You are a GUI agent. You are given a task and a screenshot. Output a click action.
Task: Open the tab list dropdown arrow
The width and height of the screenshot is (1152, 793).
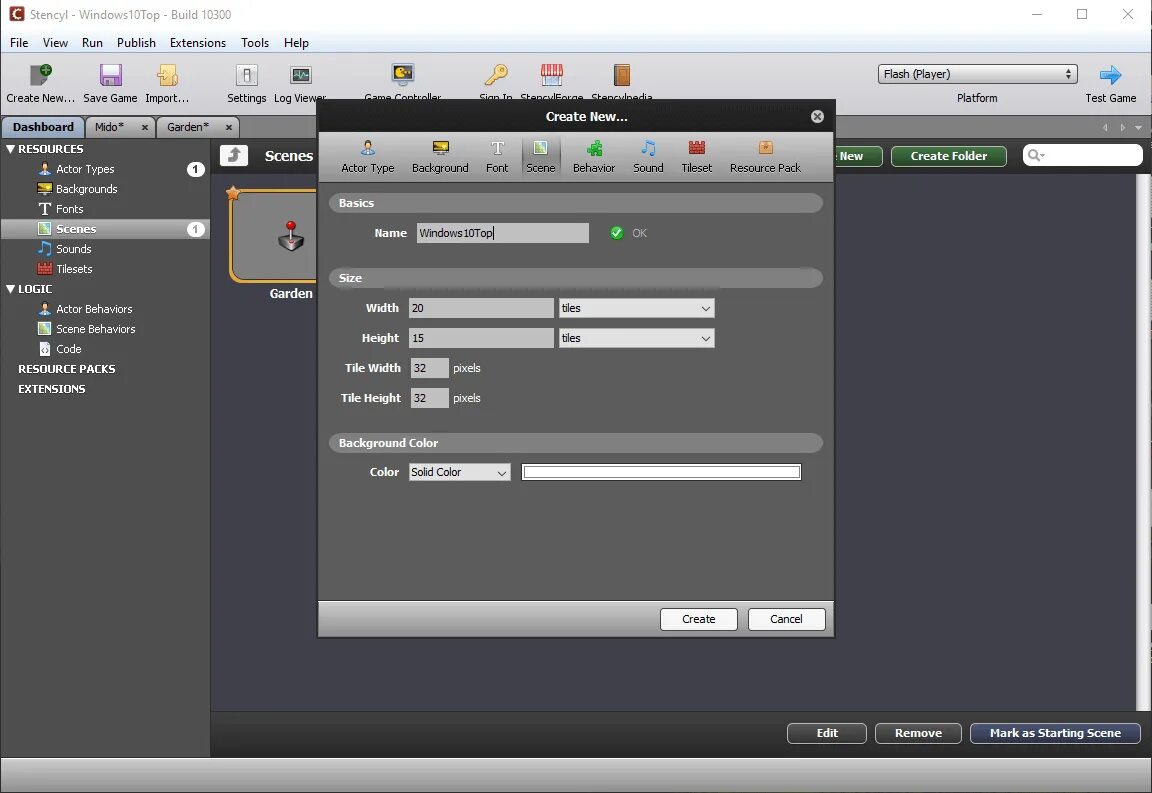click(x=1138, y=127)
